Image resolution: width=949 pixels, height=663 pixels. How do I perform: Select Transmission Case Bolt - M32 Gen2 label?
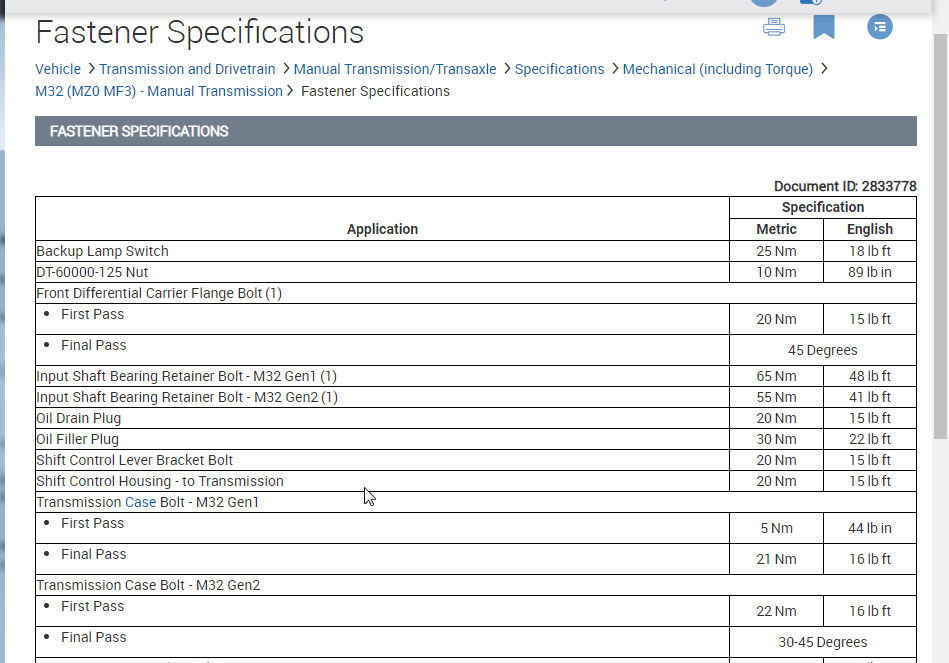(x=148, y=585)
